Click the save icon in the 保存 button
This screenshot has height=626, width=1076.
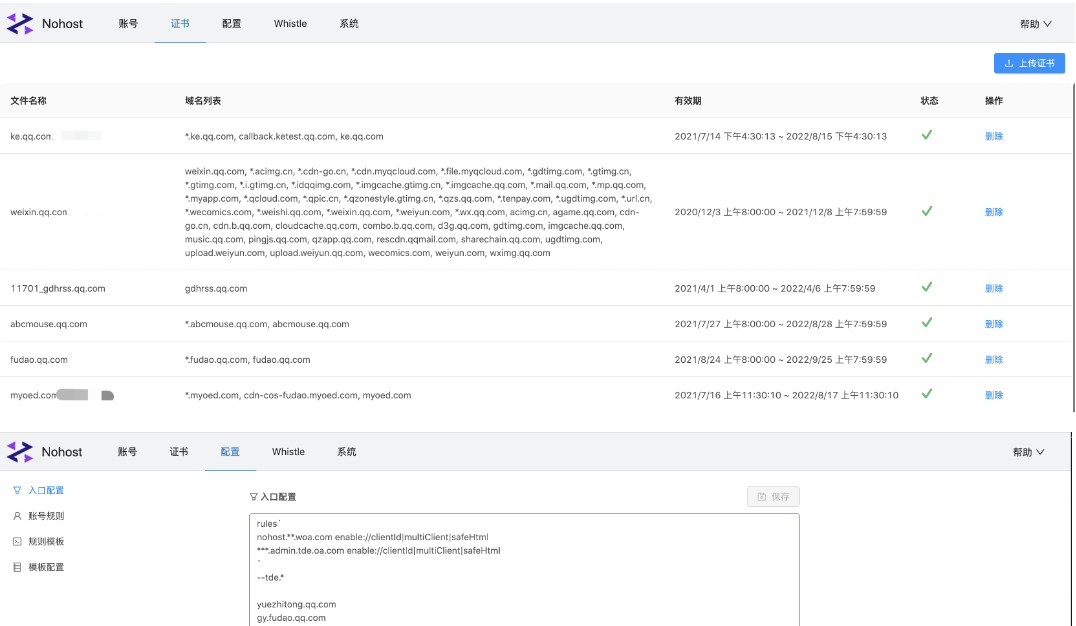click(x=762, y=496)
